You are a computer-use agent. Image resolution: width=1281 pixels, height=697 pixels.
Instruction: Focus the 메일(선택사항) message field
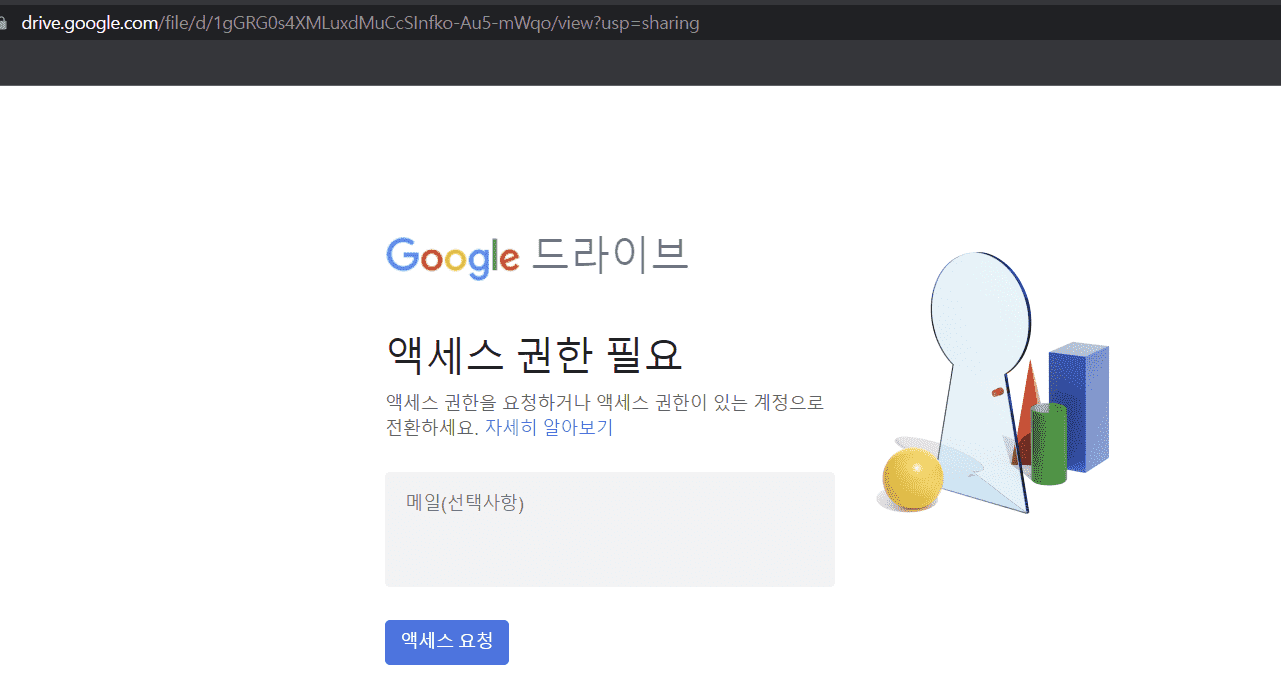(x=610, y=530)
